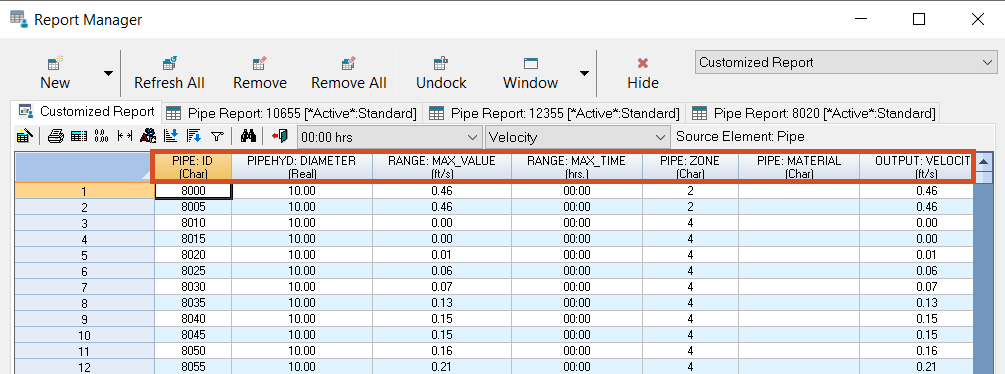Click the format columns grid icon
The width and height of the screenshot is (1005, 374).
[x=79, y=136]
